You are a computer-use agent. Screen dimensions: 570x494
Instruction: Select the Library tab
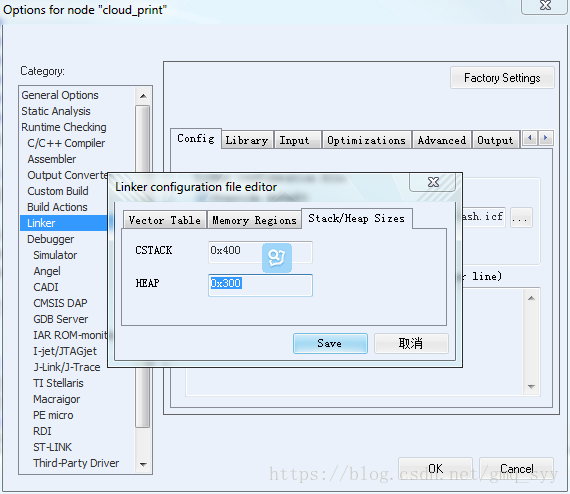pyautogui.click(x=247, y=140)
